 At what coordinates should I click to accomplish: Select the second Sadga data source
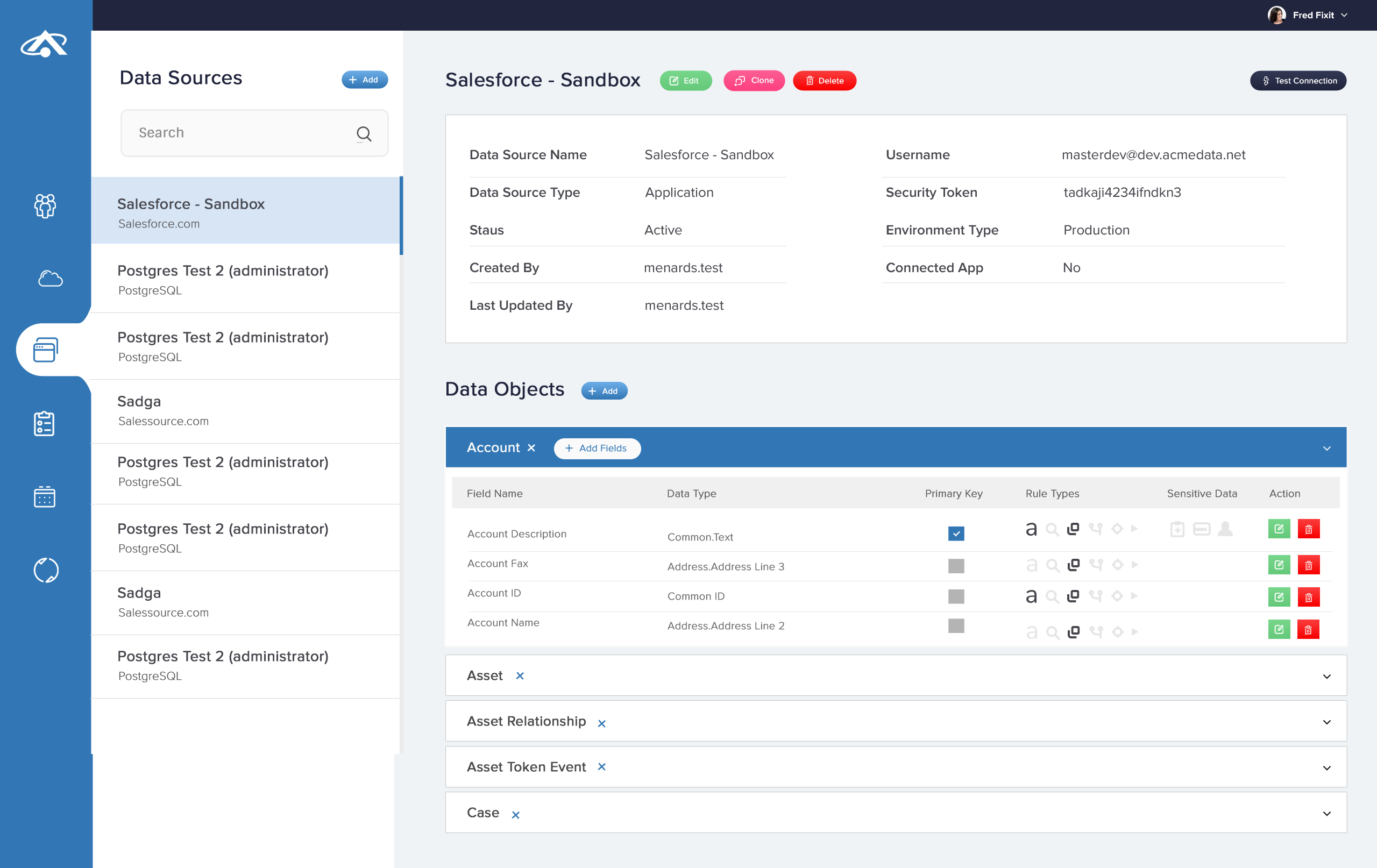(x=246, y=602)
